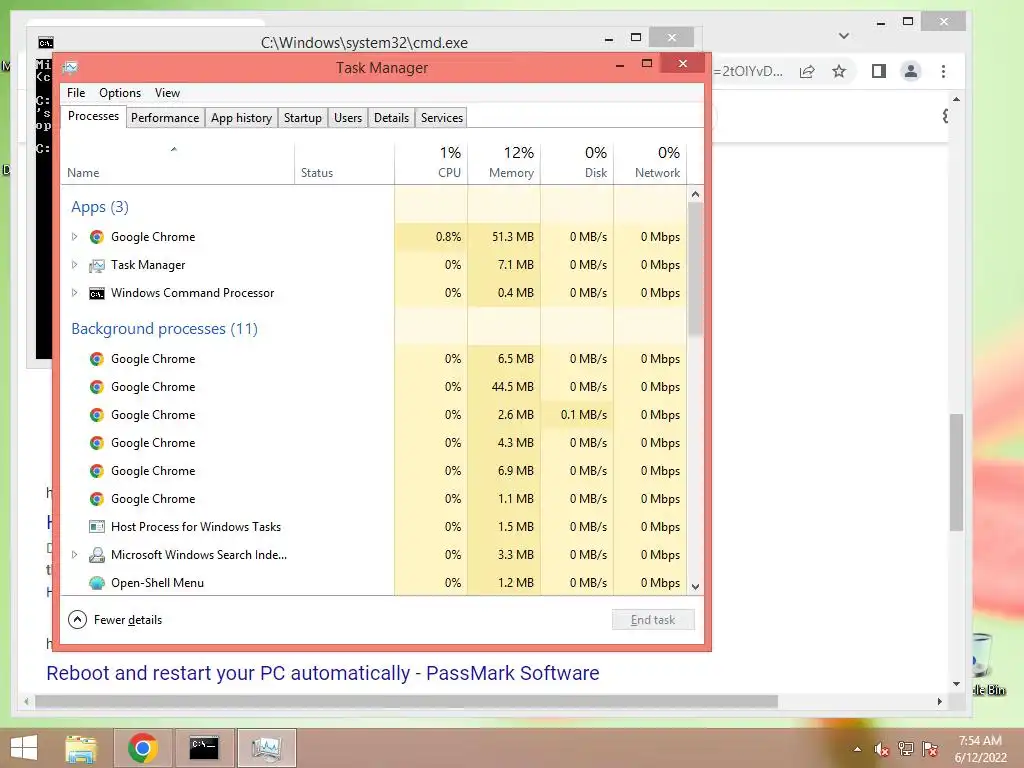
Task: Open the View menu
Action: [167, 93]
